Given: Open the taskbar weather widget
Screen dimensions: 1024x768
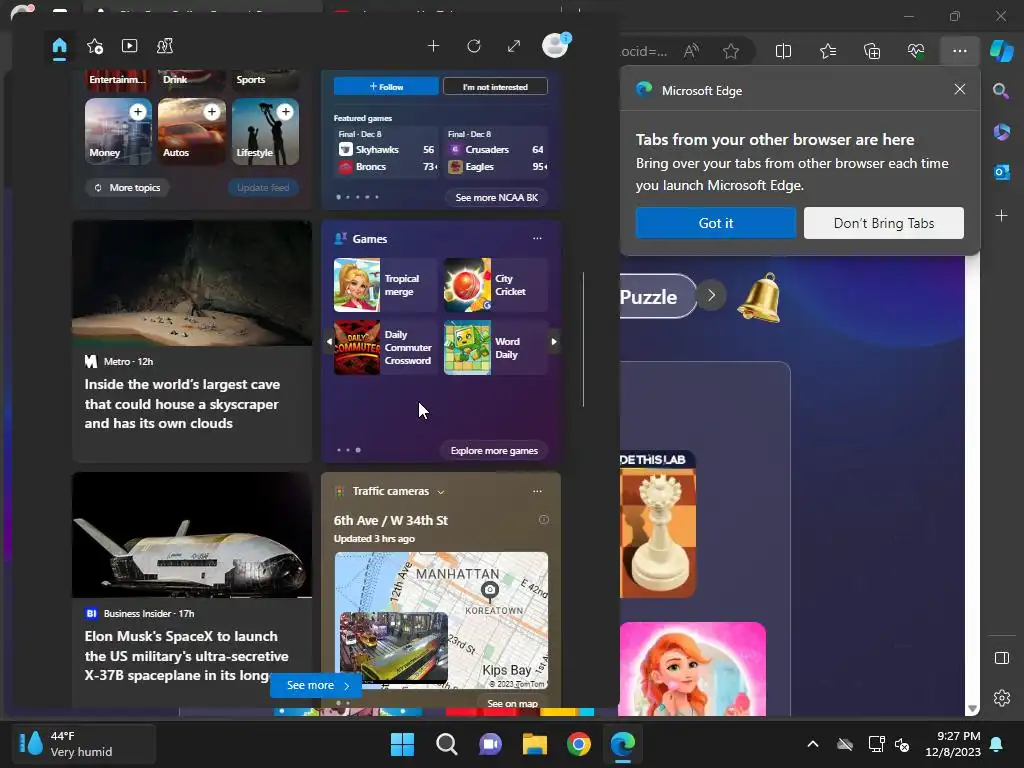Looking at the screenshot, I should (x=84, y=743).
